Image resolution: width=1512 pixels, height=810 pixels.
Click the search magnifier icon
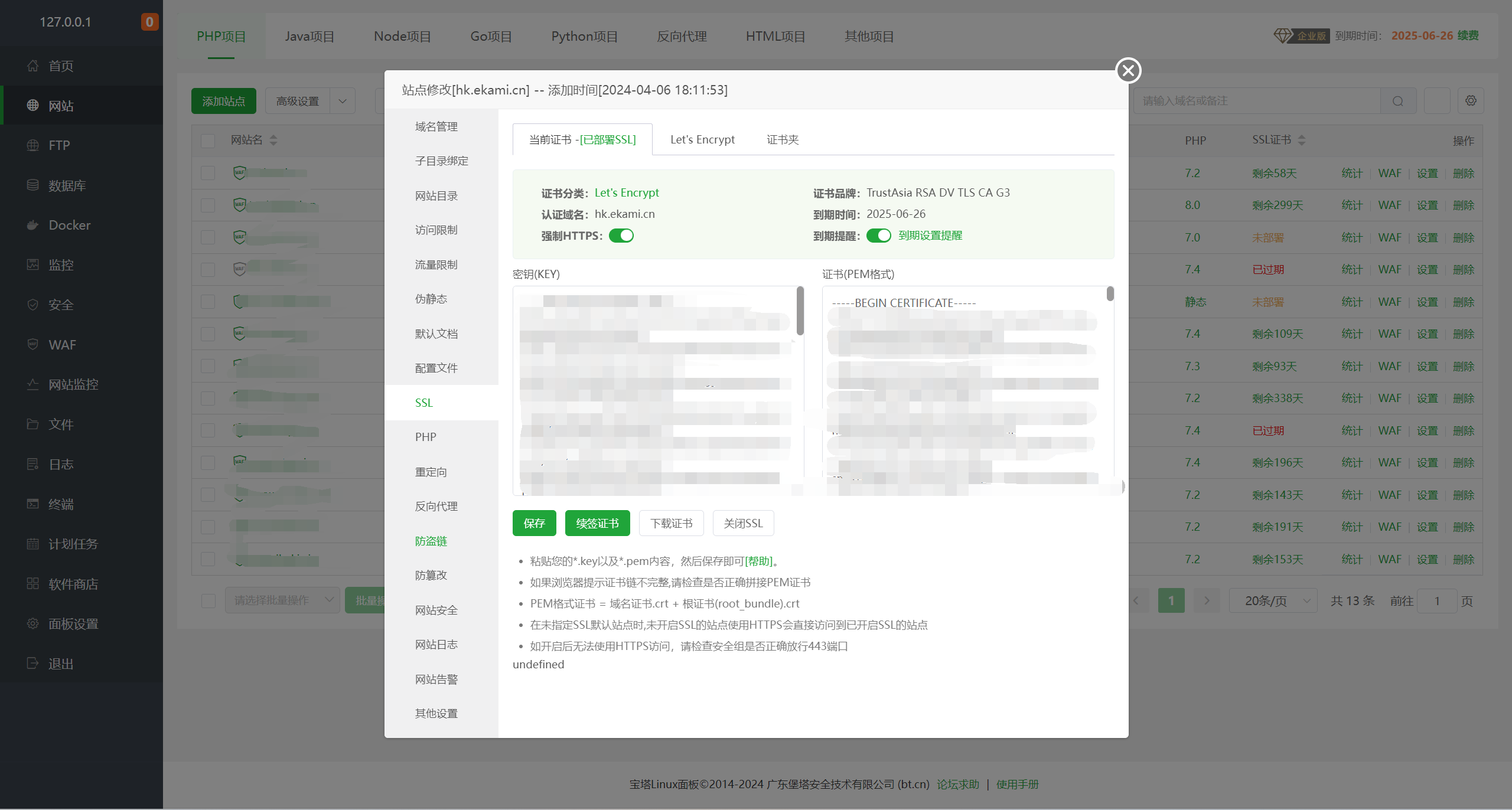click(1397, 101)
